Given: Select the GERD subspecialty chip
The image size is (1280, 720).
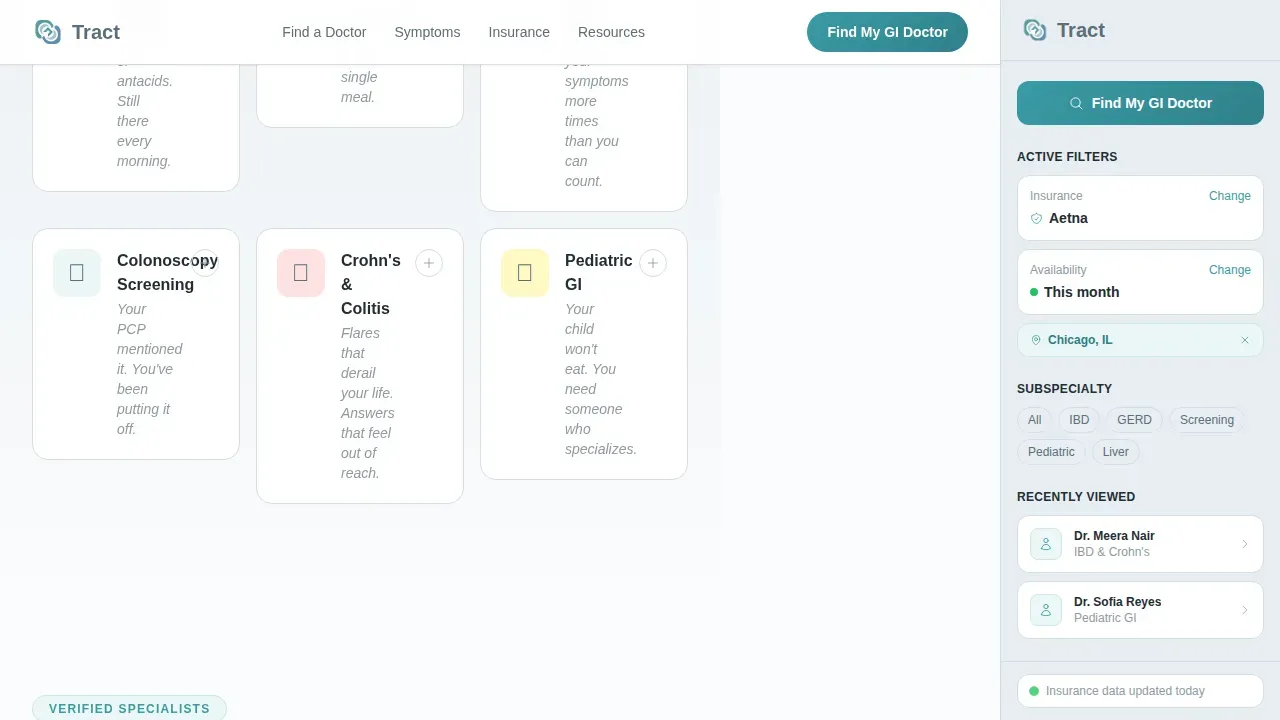Looking at the screenshot, I should pyautogui.click(x=1134, y=420).
